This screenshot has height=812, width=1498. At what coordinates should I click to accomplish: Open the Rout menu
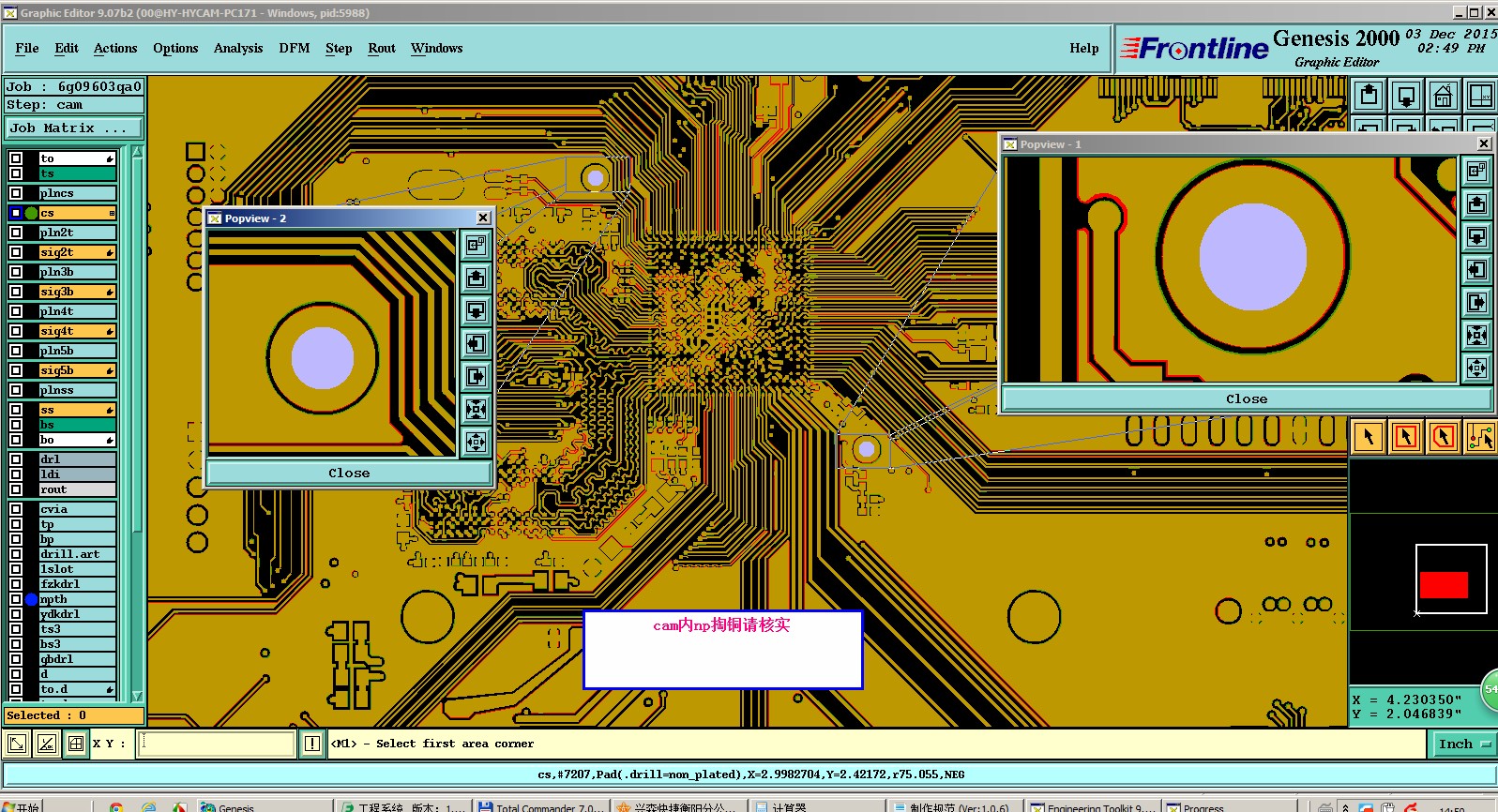(382, 48)
